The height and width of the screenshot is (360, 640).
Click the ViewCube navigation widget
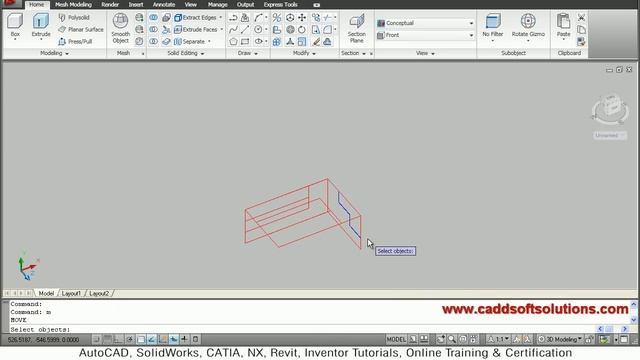pyautogui.click(x=610, y=109)
